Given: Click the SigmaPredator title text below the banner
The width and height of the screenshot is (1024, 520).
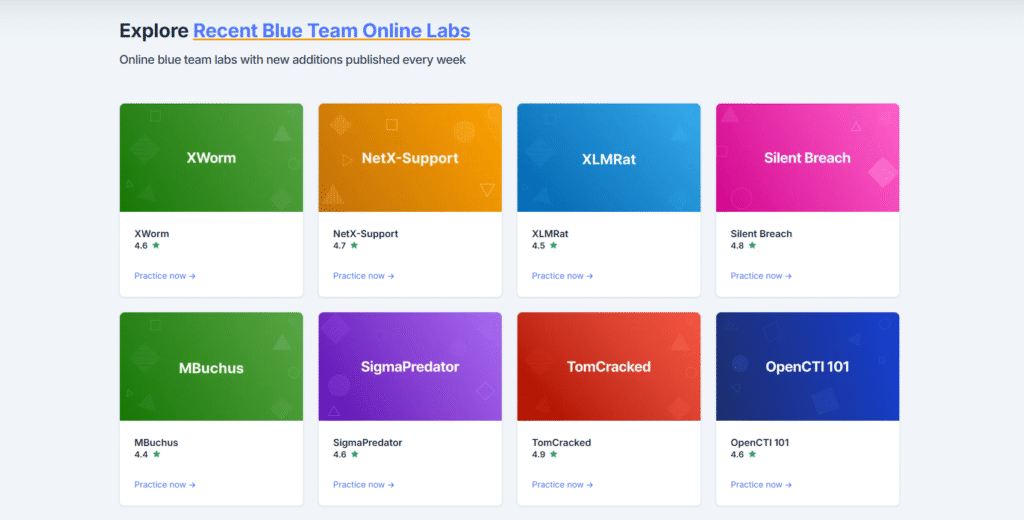Looking at the screenshot, I should coord(368,442).
